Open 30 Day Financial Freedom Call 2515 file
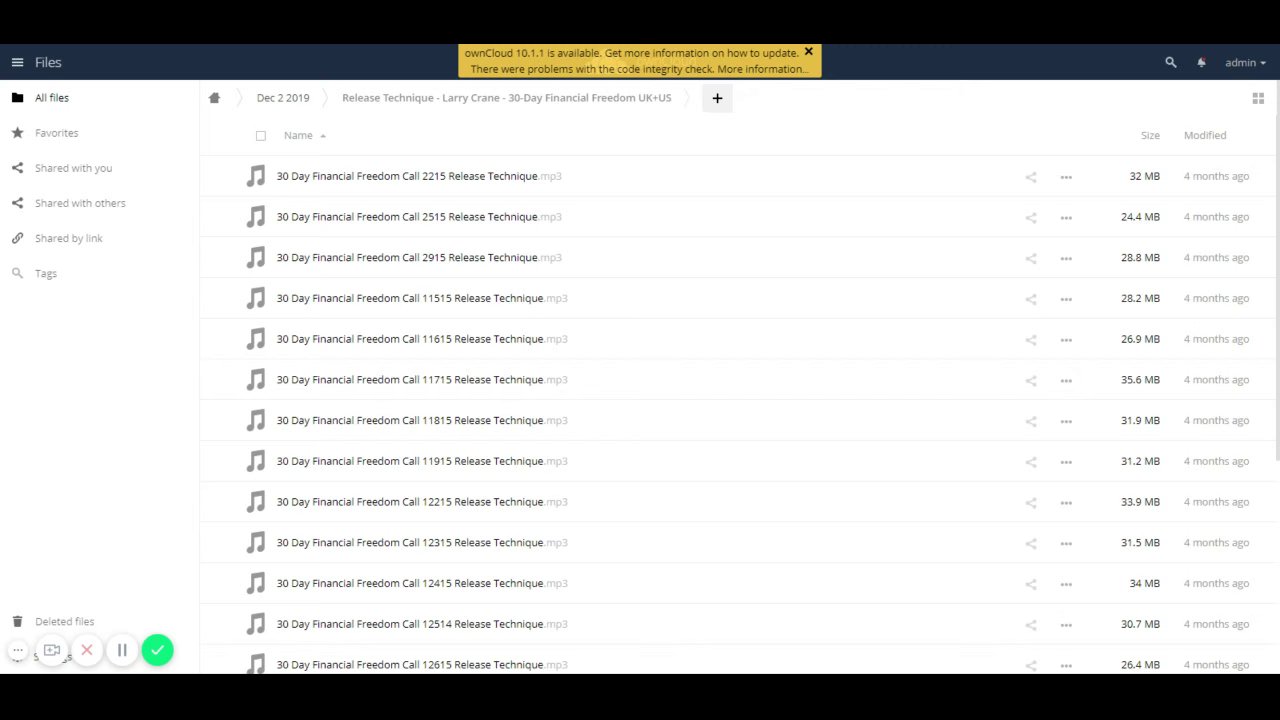 [x=419, y=217]
